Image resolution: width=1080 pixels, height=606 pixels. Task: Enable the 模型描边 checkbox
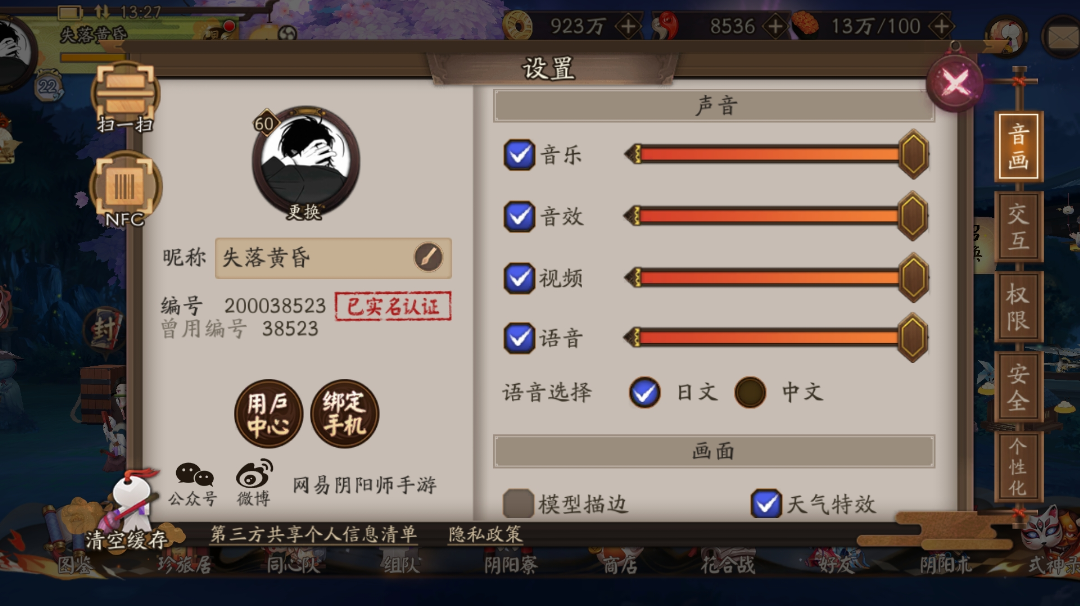point(518,503)
